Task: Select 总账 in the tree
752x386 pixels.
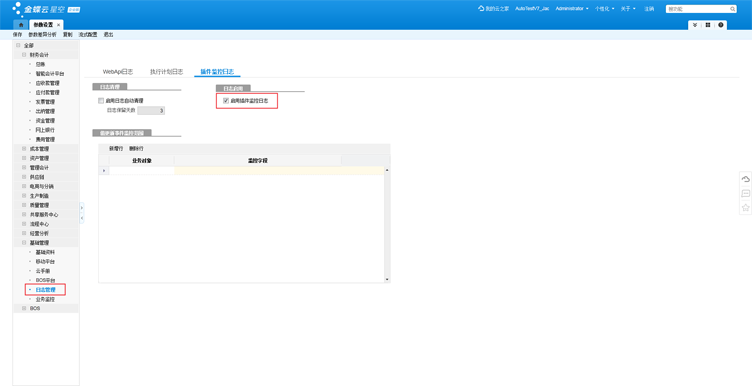Action: pos(40,64)
